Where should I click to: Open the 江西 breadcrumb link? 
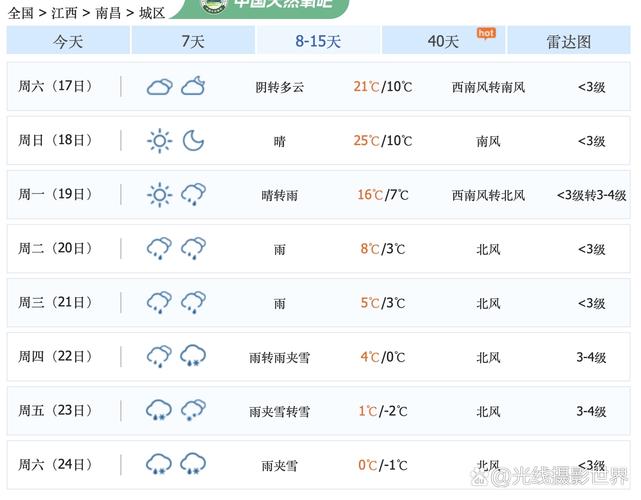click(64, 13)
